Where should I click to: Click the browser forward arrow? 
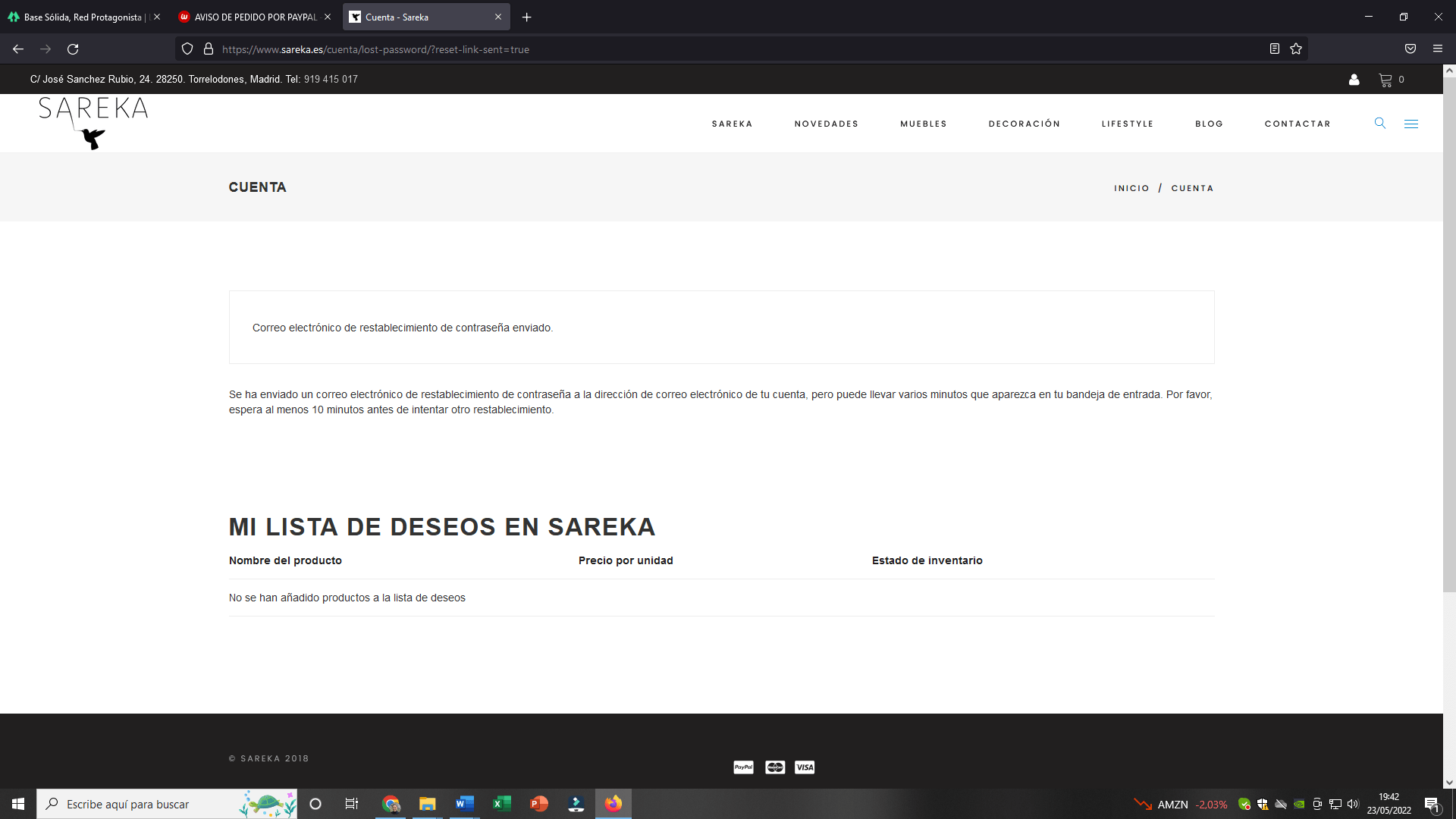(x=45, y=49)
